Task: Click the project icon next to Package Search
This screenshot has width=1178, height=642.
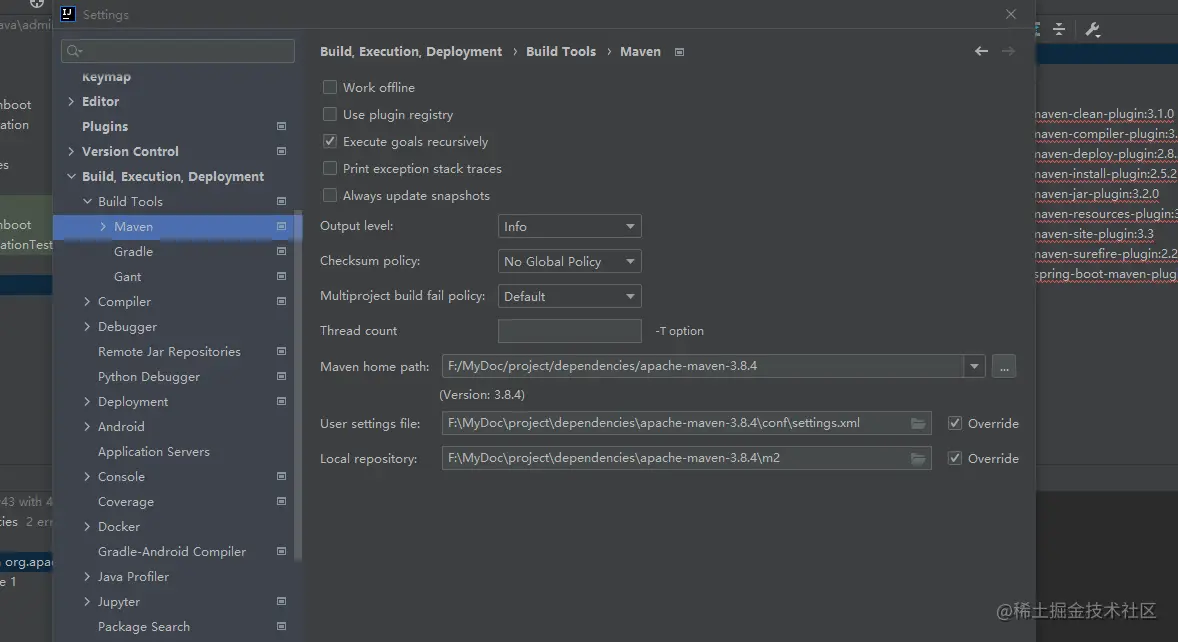Action: pos(282,626)
